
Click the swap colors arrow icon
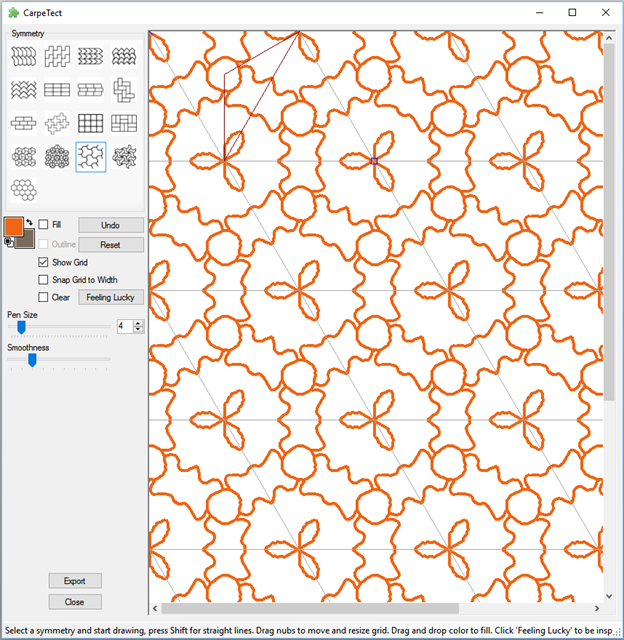[x=30, y=221]
